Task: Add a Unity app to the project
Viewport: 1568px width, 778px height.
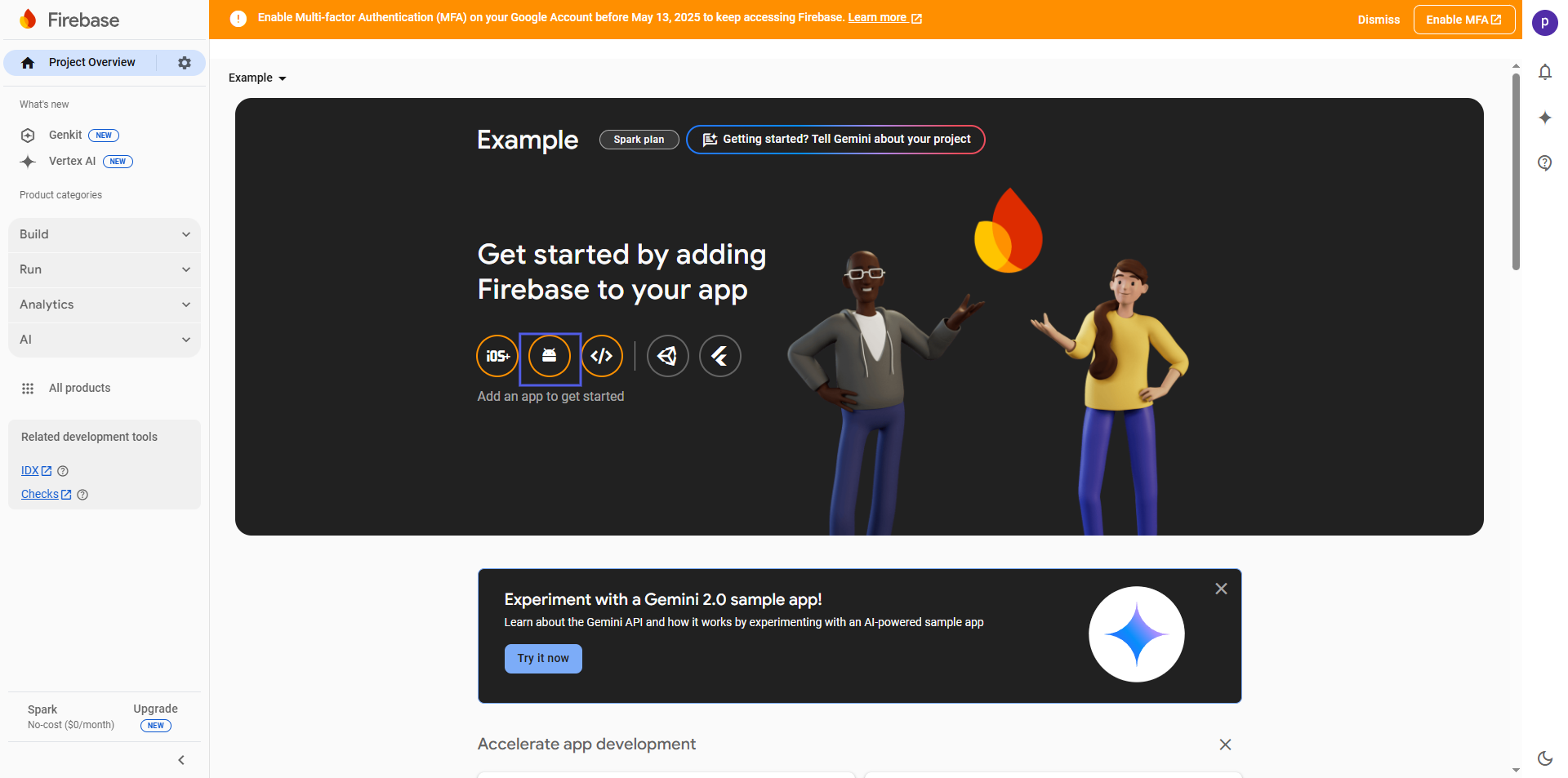Action: (667, 356)
